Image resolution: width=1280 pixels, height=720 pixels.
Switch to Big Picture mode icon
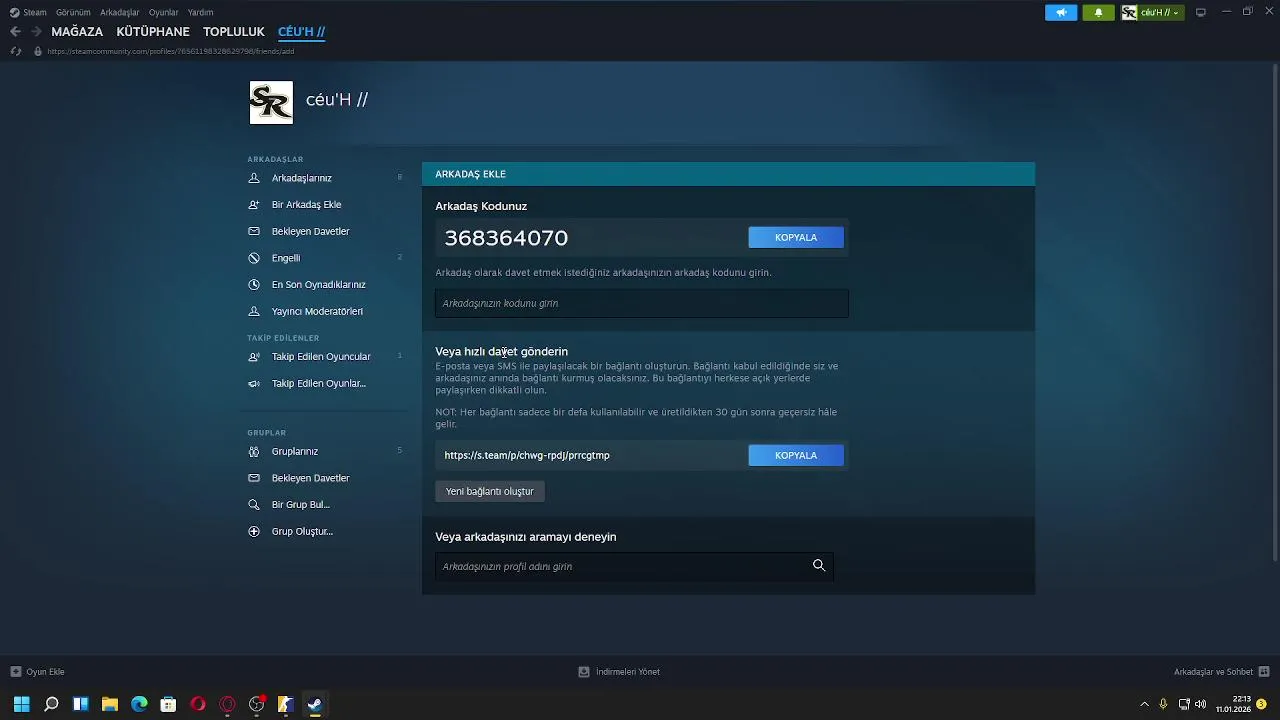1201,12
